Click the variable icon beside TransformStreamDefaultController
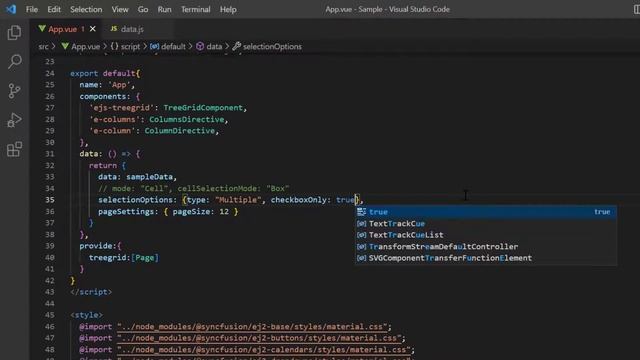640x360 pixels. click(361, 247)
